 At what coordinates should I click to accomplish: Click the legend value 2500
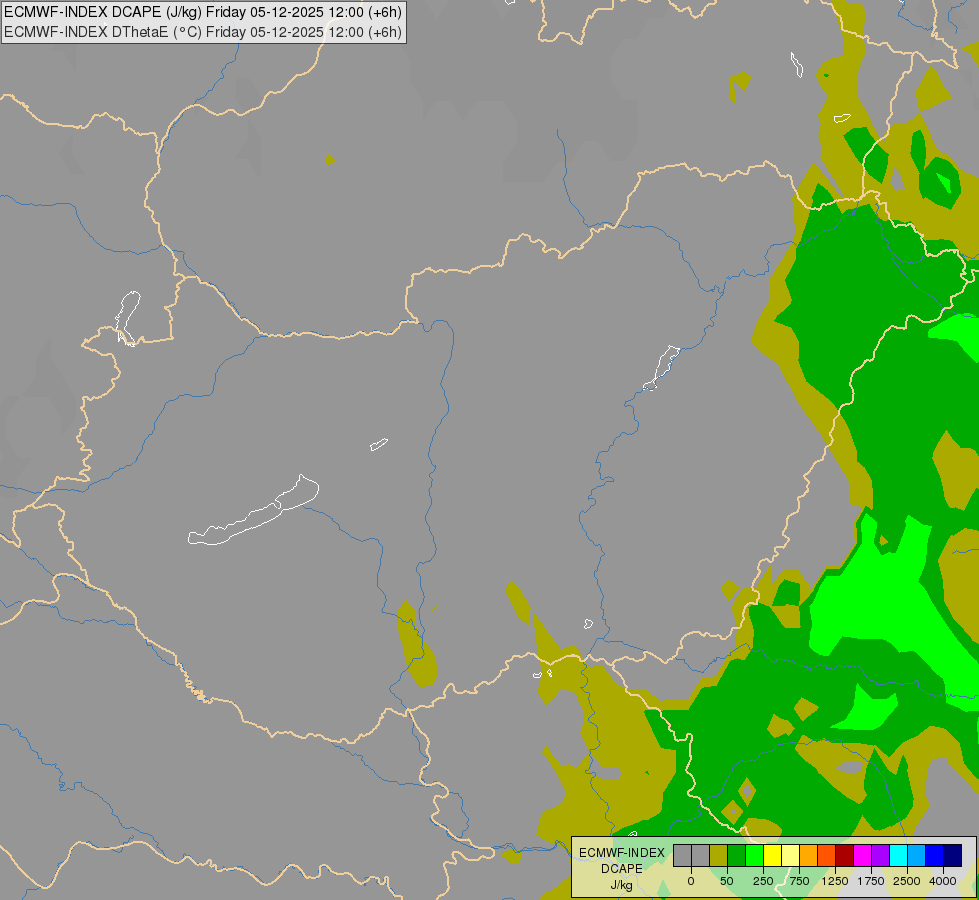click(907, 881)
